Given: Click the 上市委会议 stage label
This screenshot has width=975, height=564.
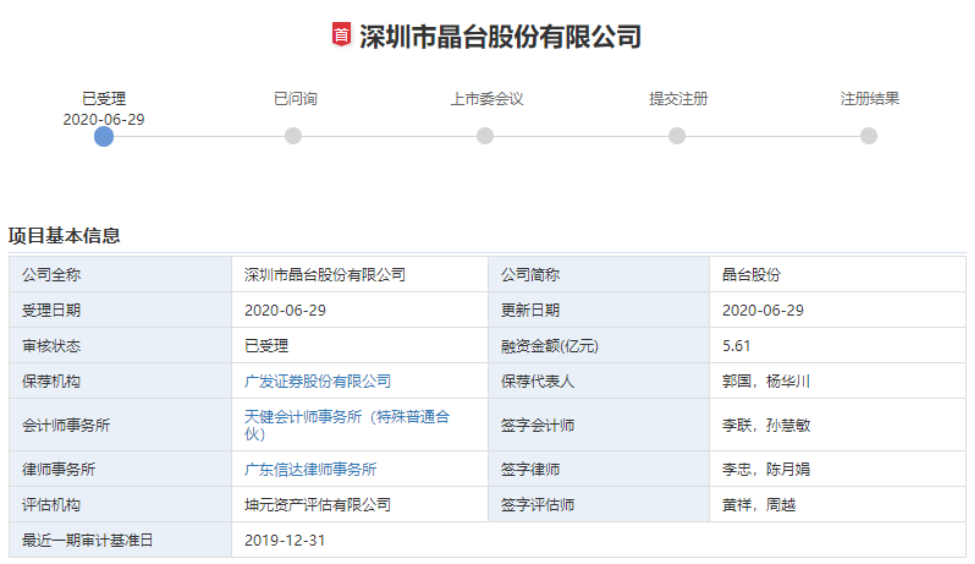Looking at the screenshot, I should click(487, 99).
